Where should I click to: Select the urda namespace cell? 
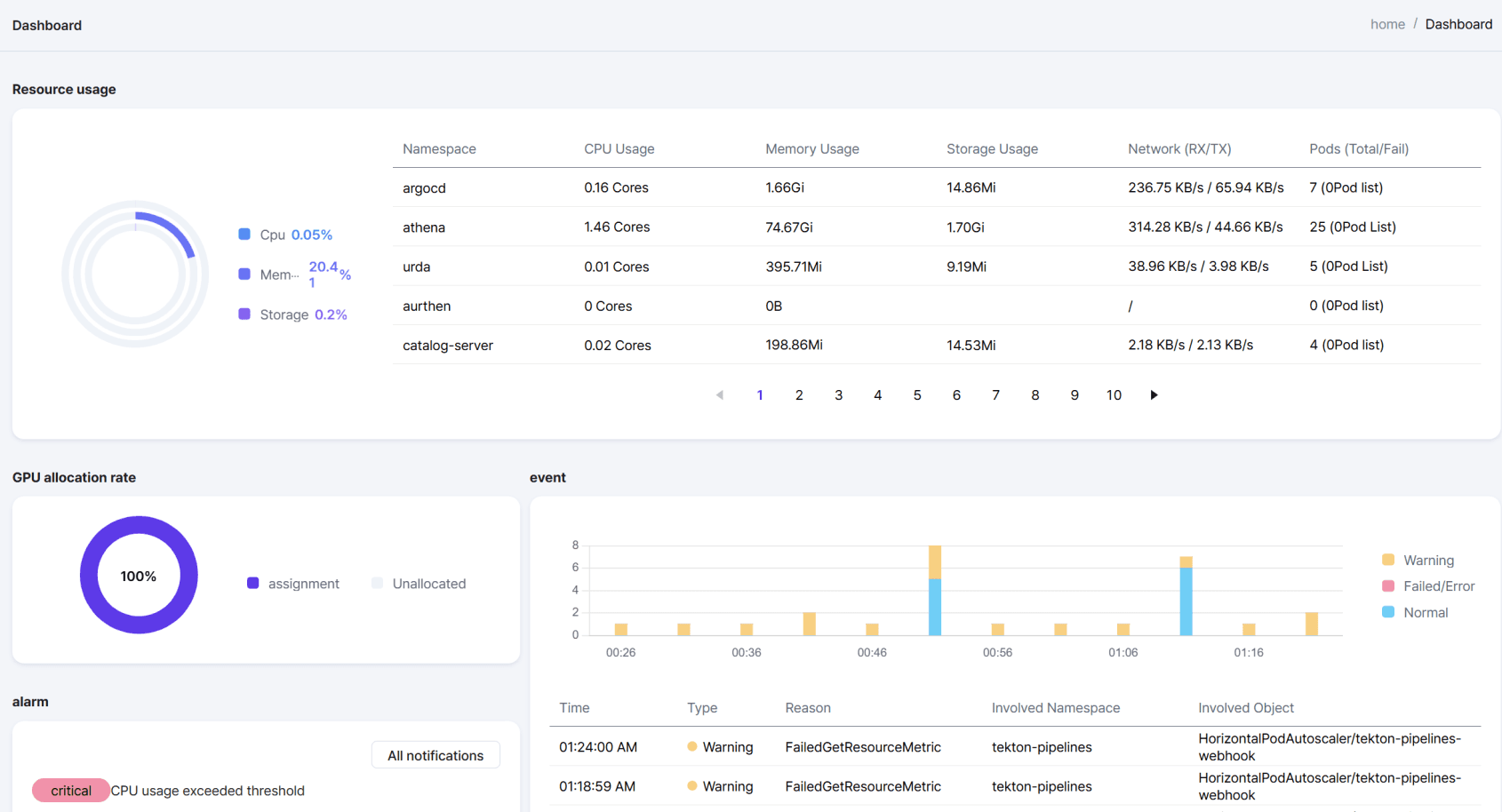click(416, 267)
